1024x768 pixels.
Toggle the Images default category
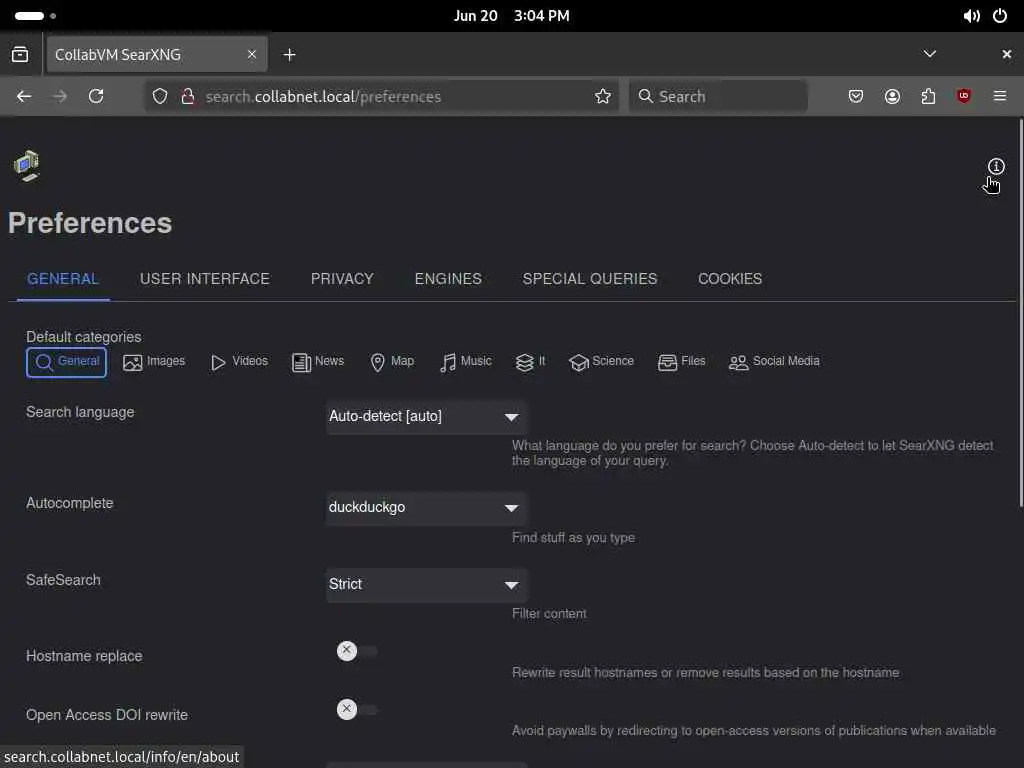click(x=154, y=362)
